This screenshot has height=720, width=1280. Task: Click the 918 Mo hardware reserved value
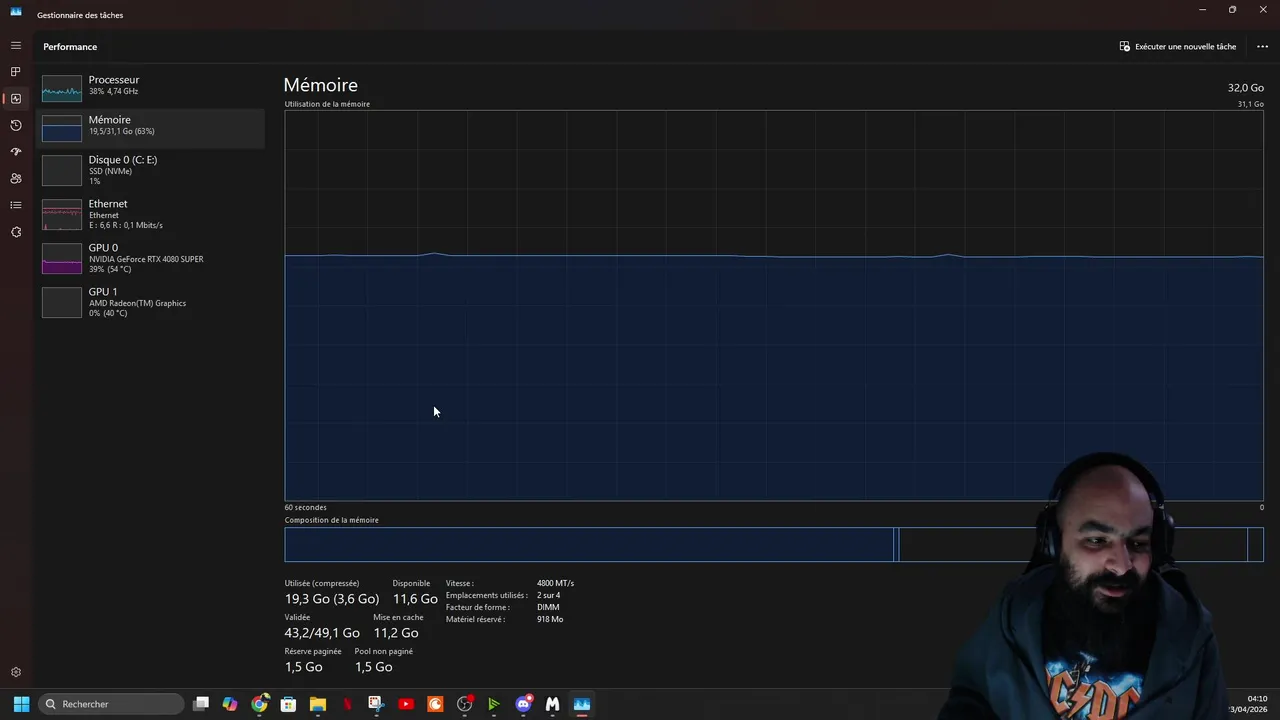coord(550,619)
